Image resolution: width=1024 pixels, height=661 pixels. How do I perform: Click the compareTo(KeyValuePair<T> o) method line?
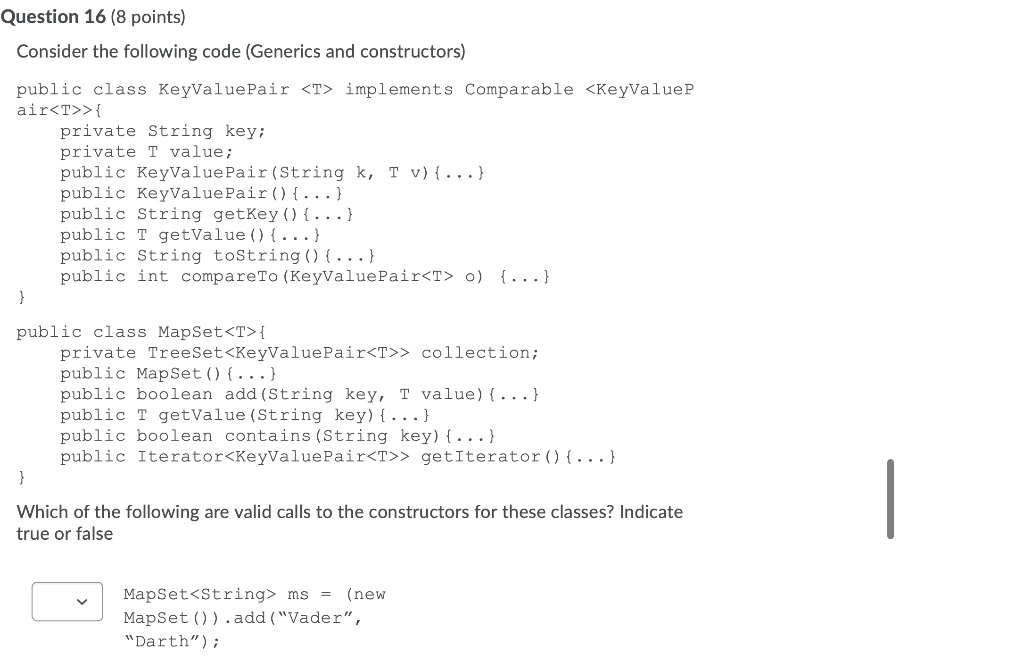[x=305, y=277]
